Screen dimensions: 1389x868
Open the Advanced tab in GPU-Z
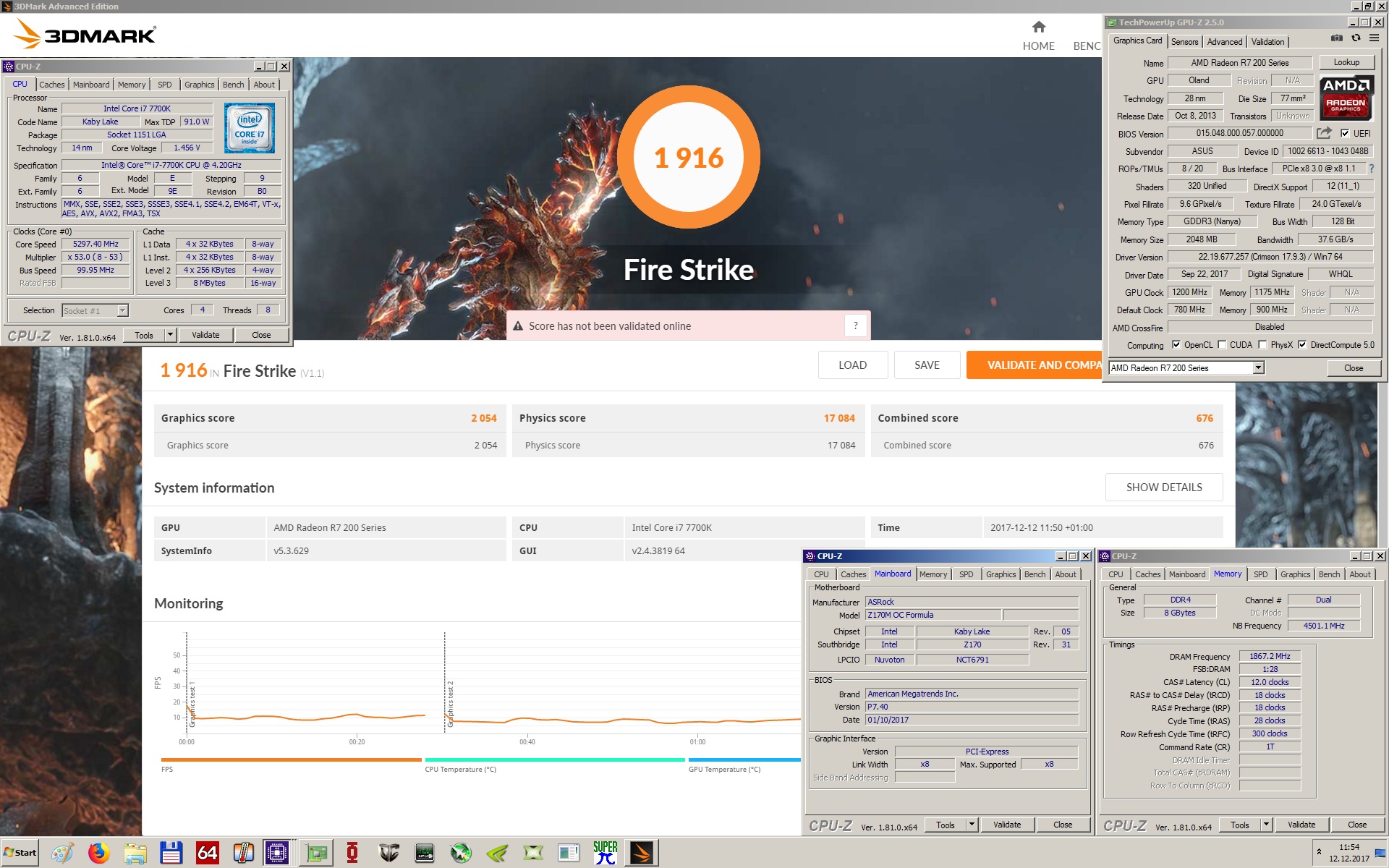tap(1224, 42)
